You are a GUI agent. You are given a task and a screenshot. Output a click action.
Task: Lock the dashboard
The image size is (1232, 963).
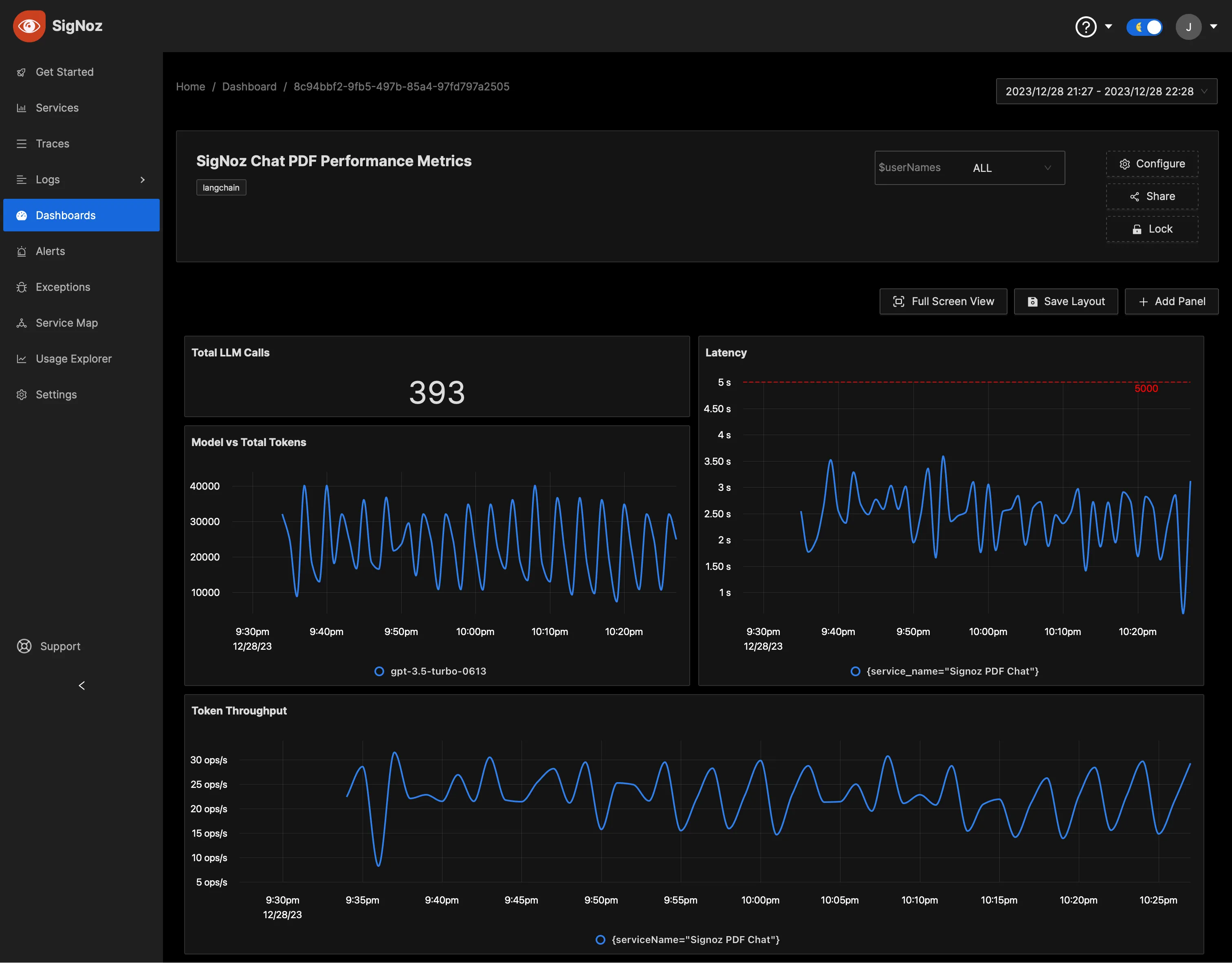point(1152,230)
